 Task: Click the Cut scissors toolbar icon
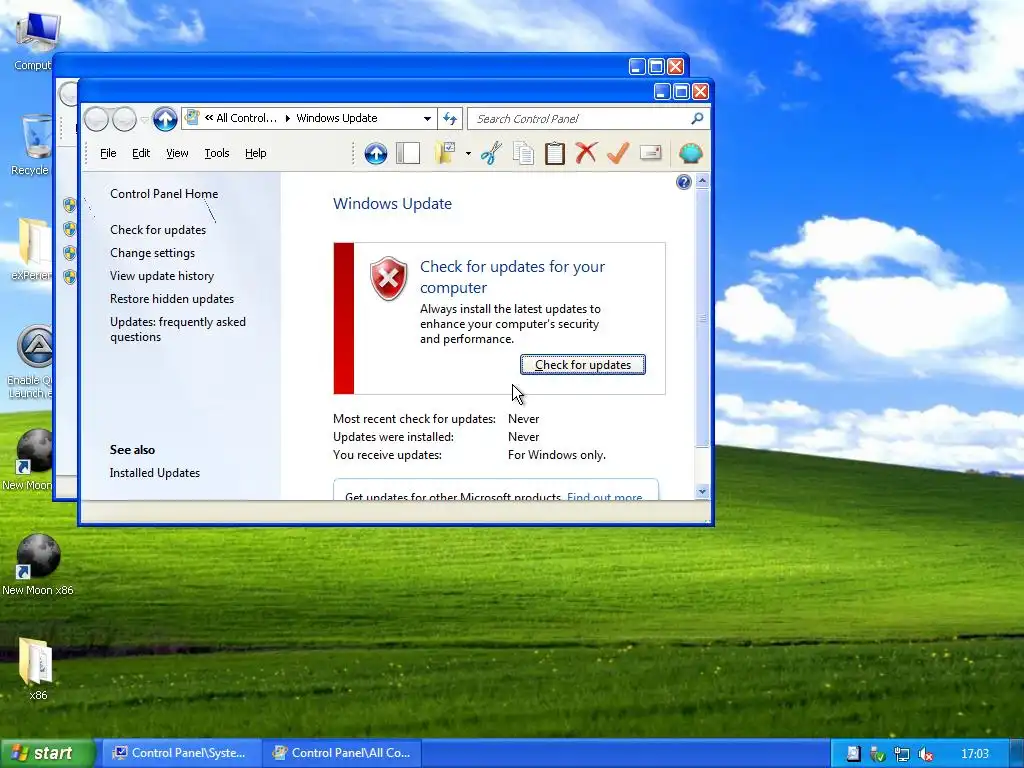point(491,153)
